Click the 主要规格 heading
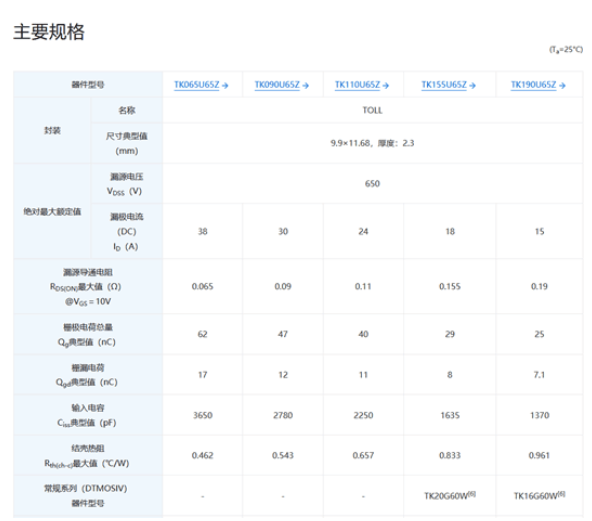 click(49, 32)
